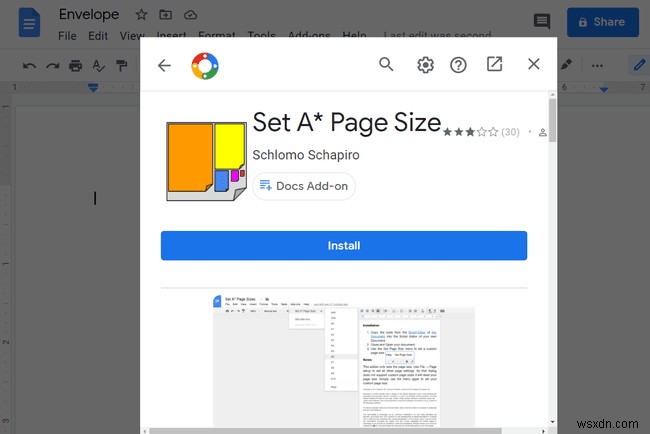
Task: Open developer Schlomo Schapiro's name
Action: pyautogui.click(x=306, y=155)
